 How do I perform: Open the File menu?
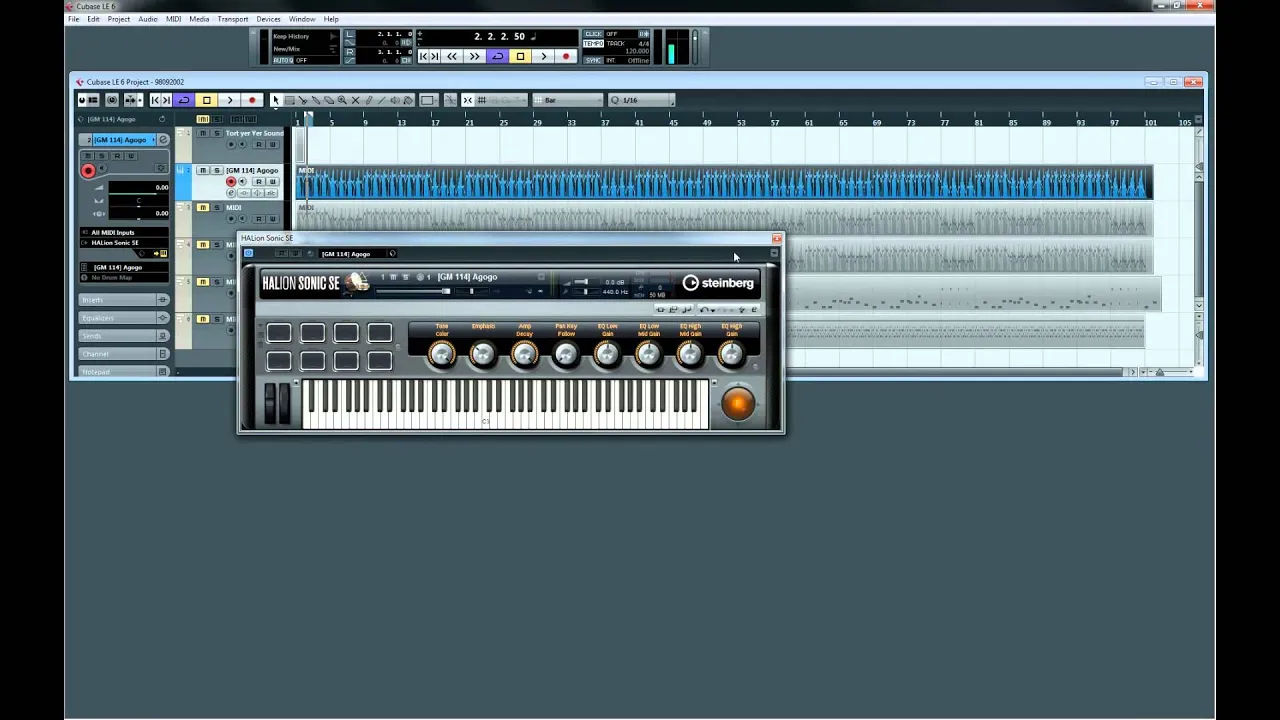click(74, 19)
